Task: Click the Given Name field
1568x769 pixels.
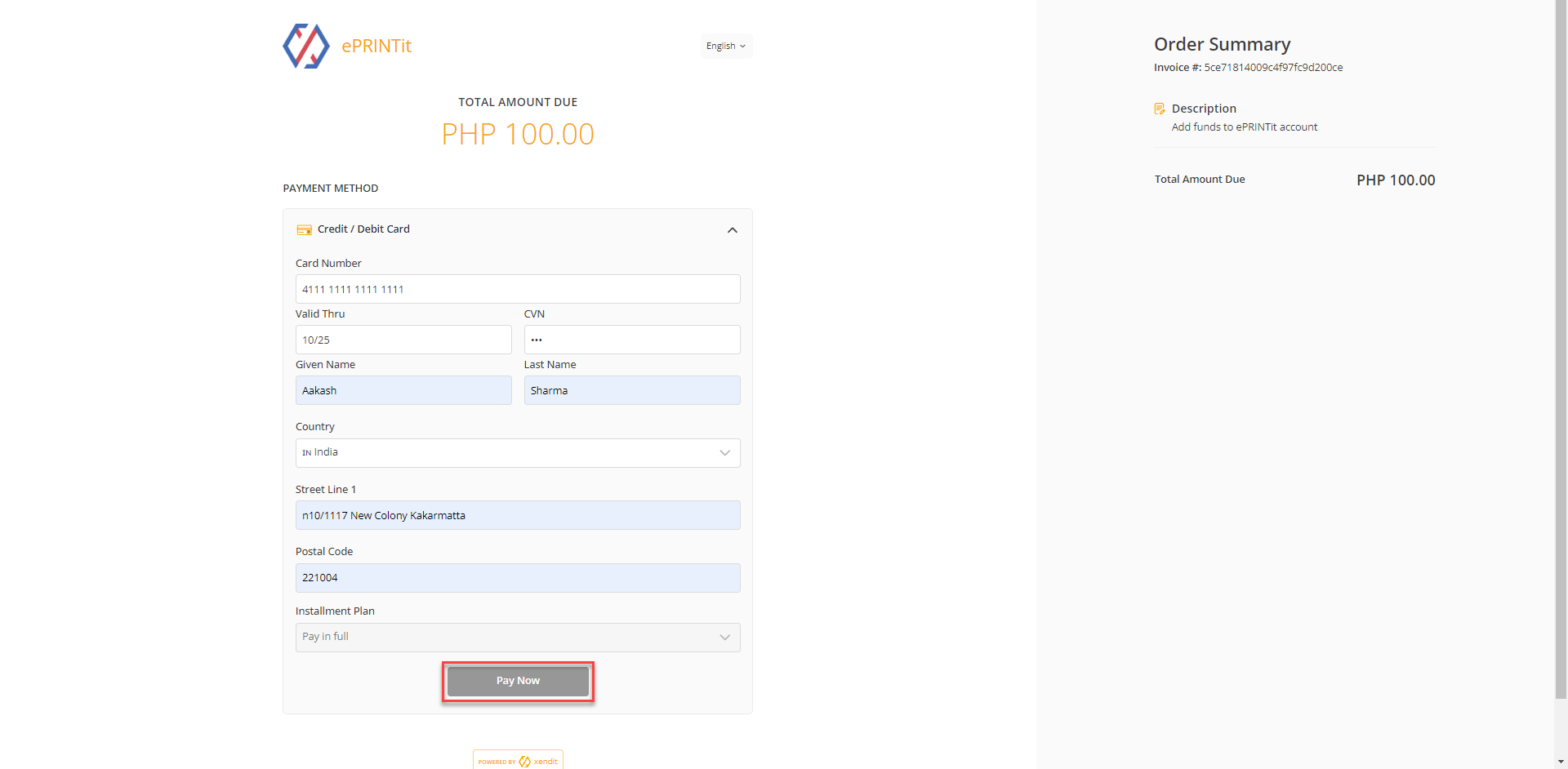Action: [403, 390]
